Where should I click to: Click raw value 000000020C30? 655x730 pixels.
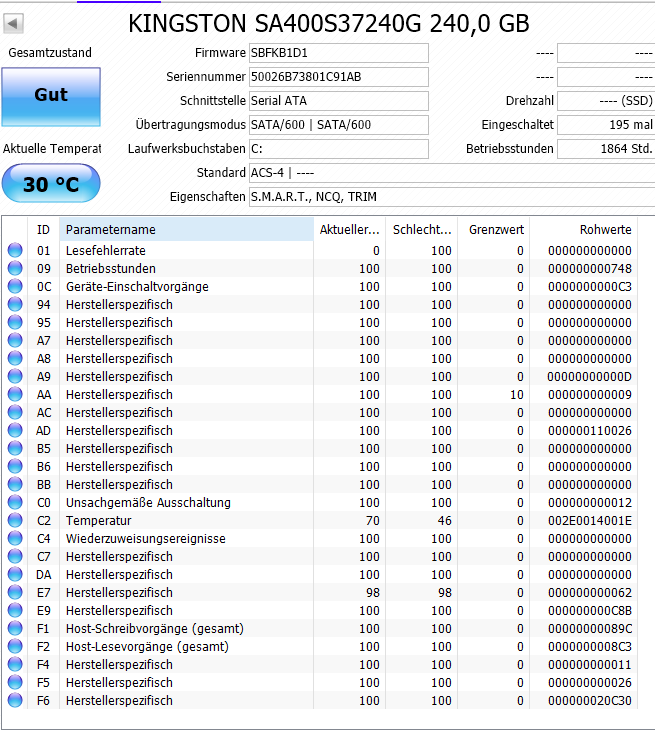click(x=590, y=701)
